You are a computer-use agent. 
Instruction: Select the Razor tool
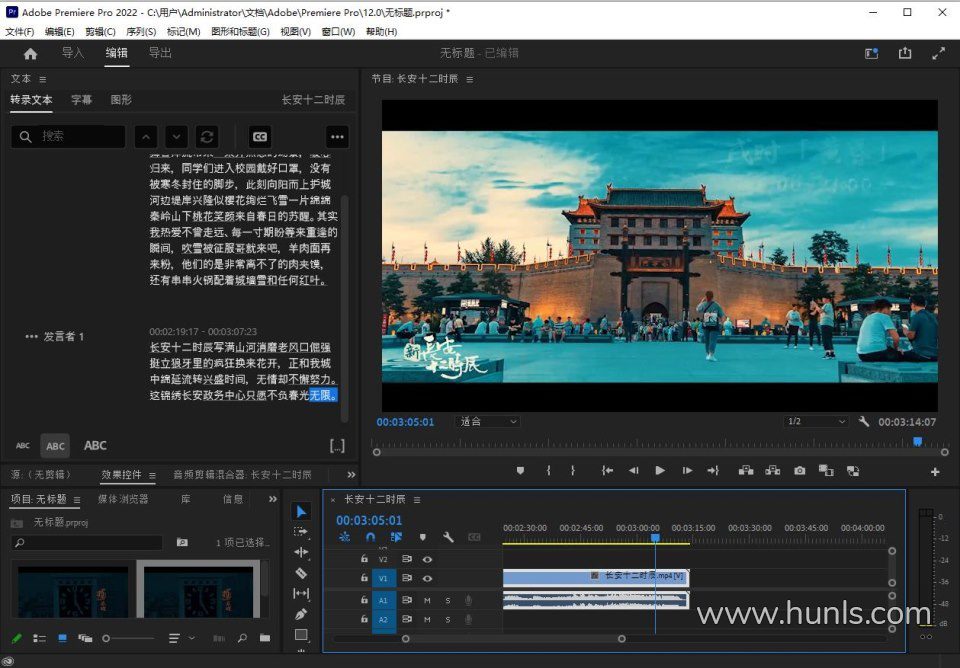pyautogui.click(x=301, y=573)
